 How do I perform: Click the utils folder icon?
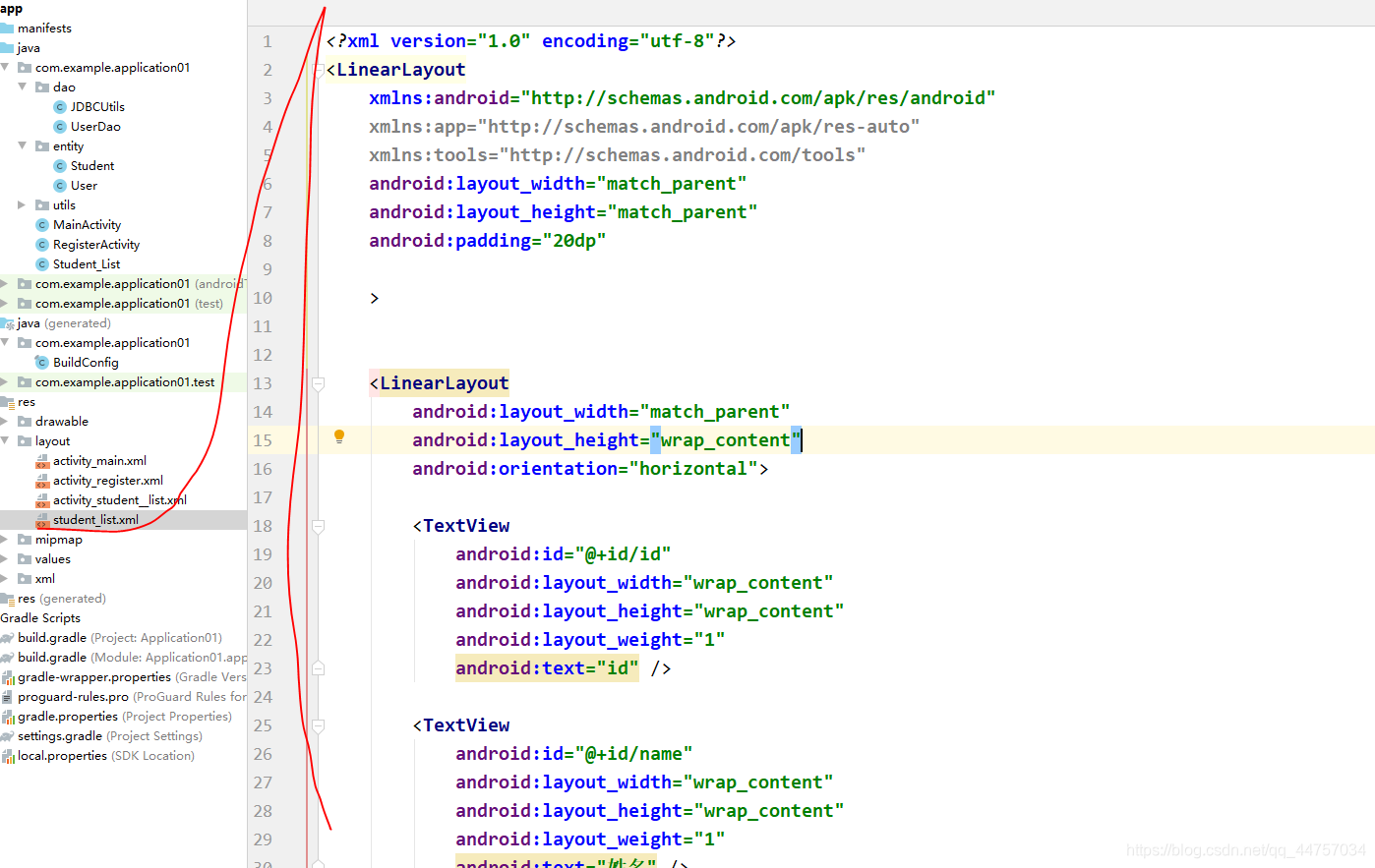[42, 205]
